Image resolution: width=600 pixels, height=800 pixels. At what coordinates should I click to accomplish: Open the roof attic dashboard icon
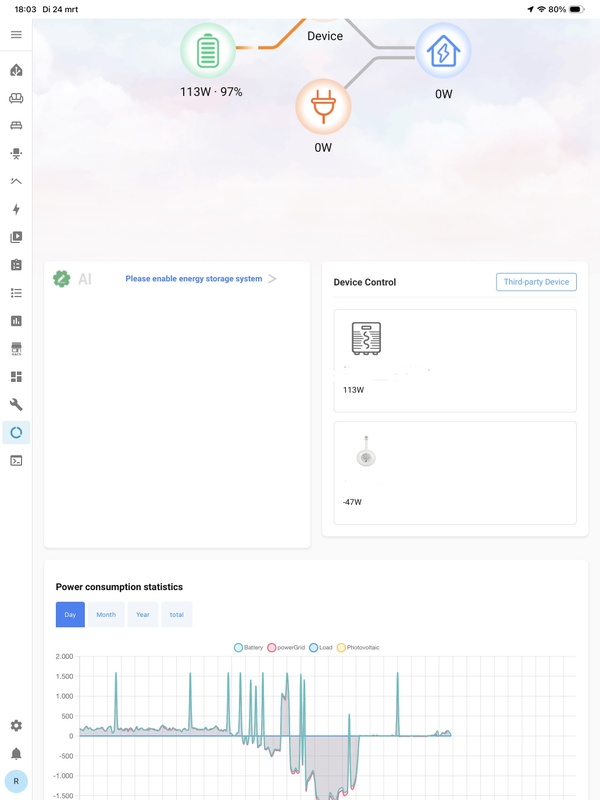[16, 181]
